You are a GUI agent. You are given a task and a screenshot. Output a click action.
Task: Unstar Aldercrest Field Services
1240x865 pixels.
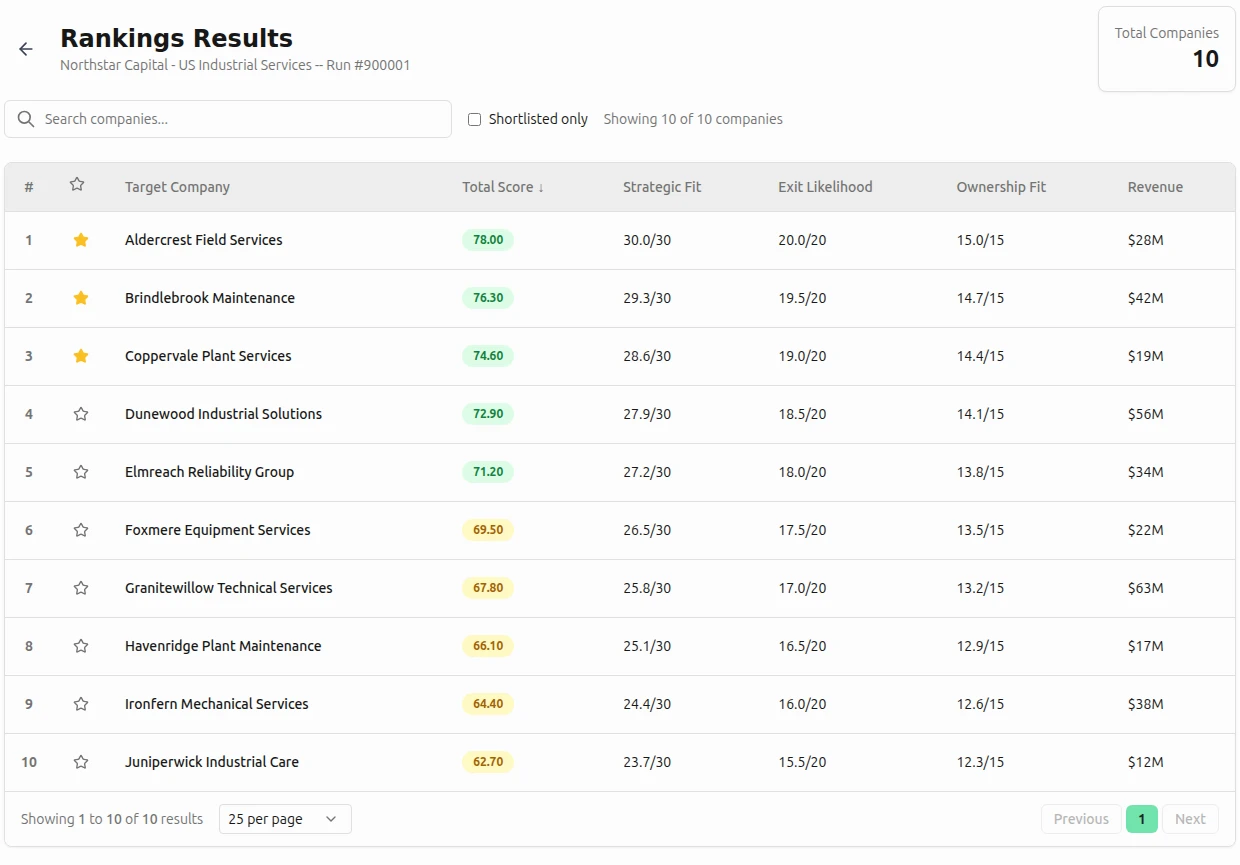point(81,240)
